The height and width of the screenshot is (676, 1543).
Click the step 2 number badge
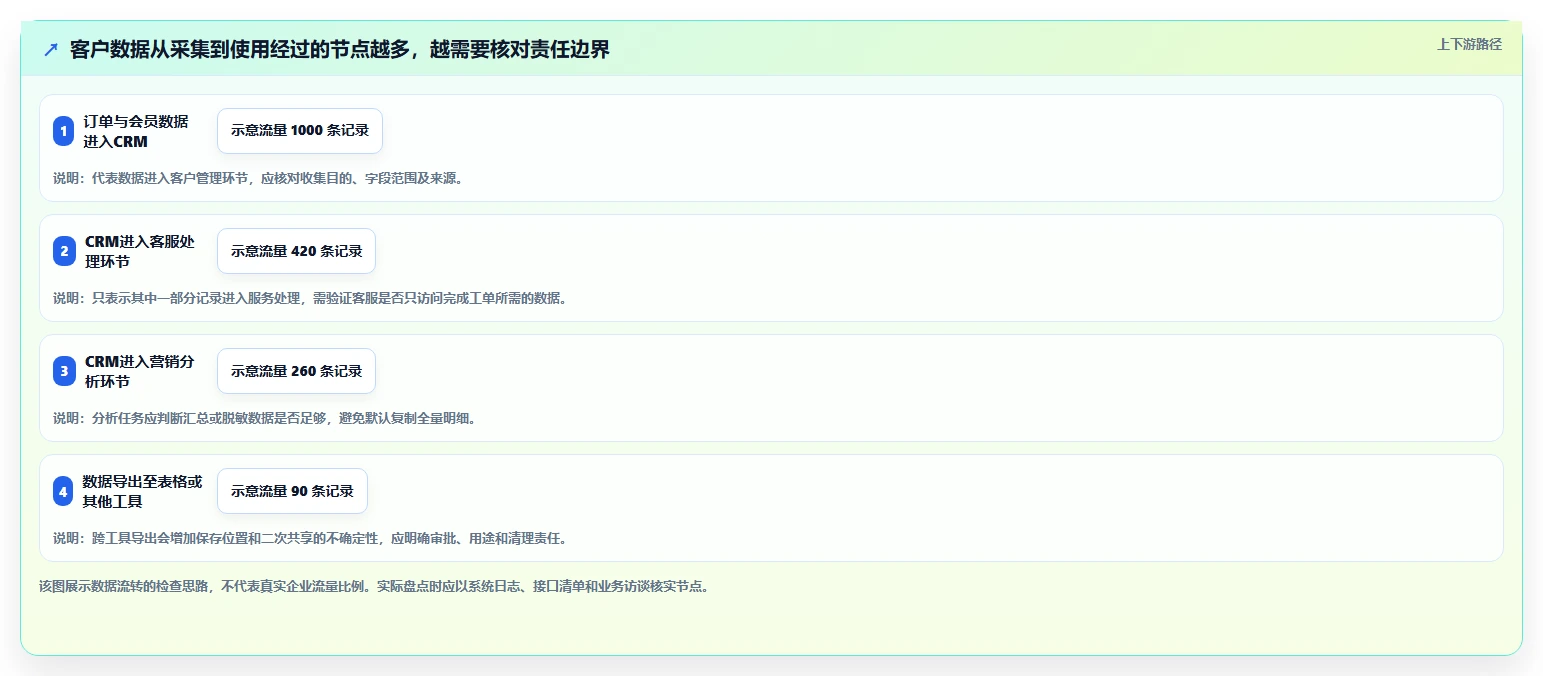tap(64, 251)
